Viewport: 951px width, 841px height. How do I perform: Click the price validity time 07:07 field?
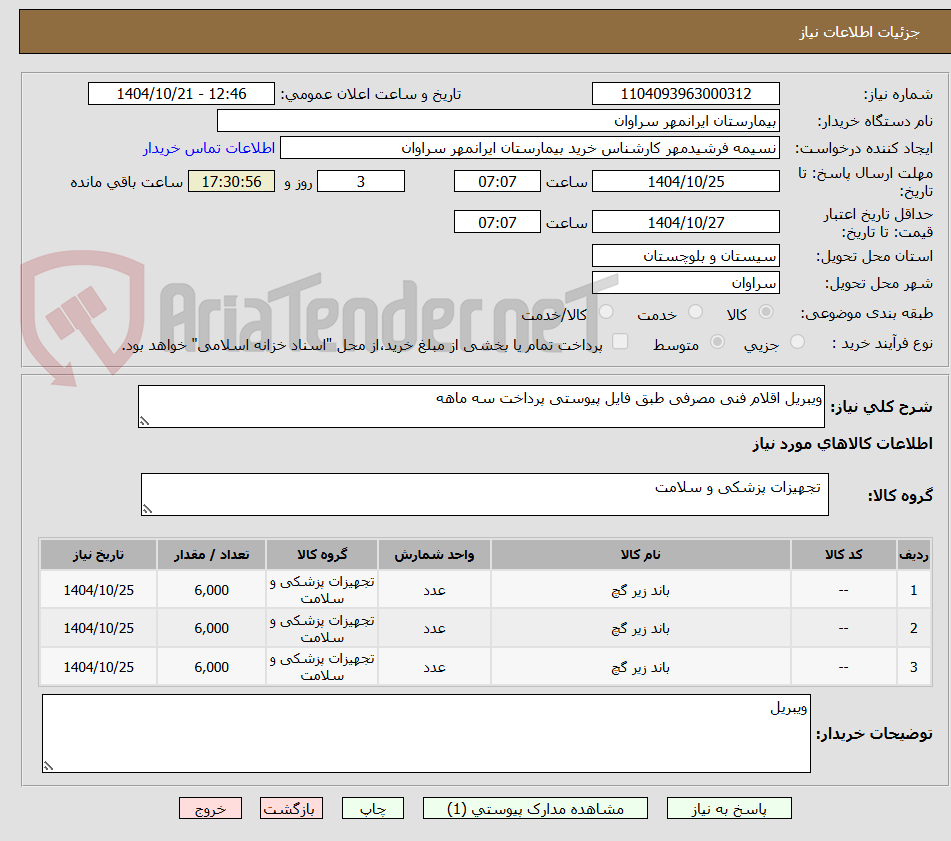tap(497, 222)
